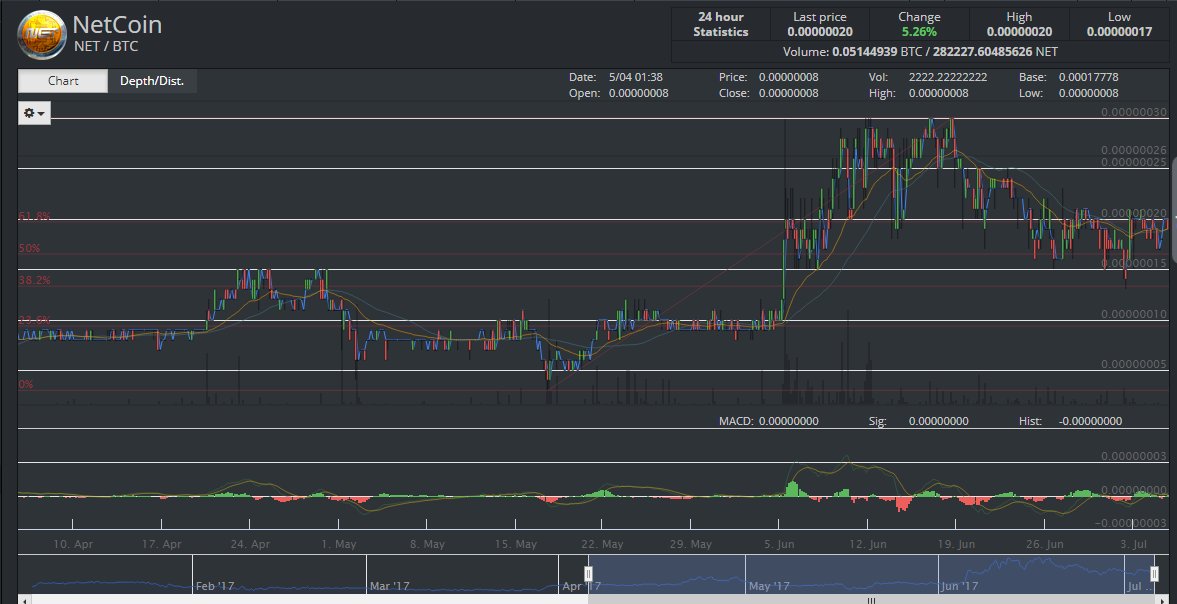Click the 24. Apr date axis label

(x=250, y=544)
